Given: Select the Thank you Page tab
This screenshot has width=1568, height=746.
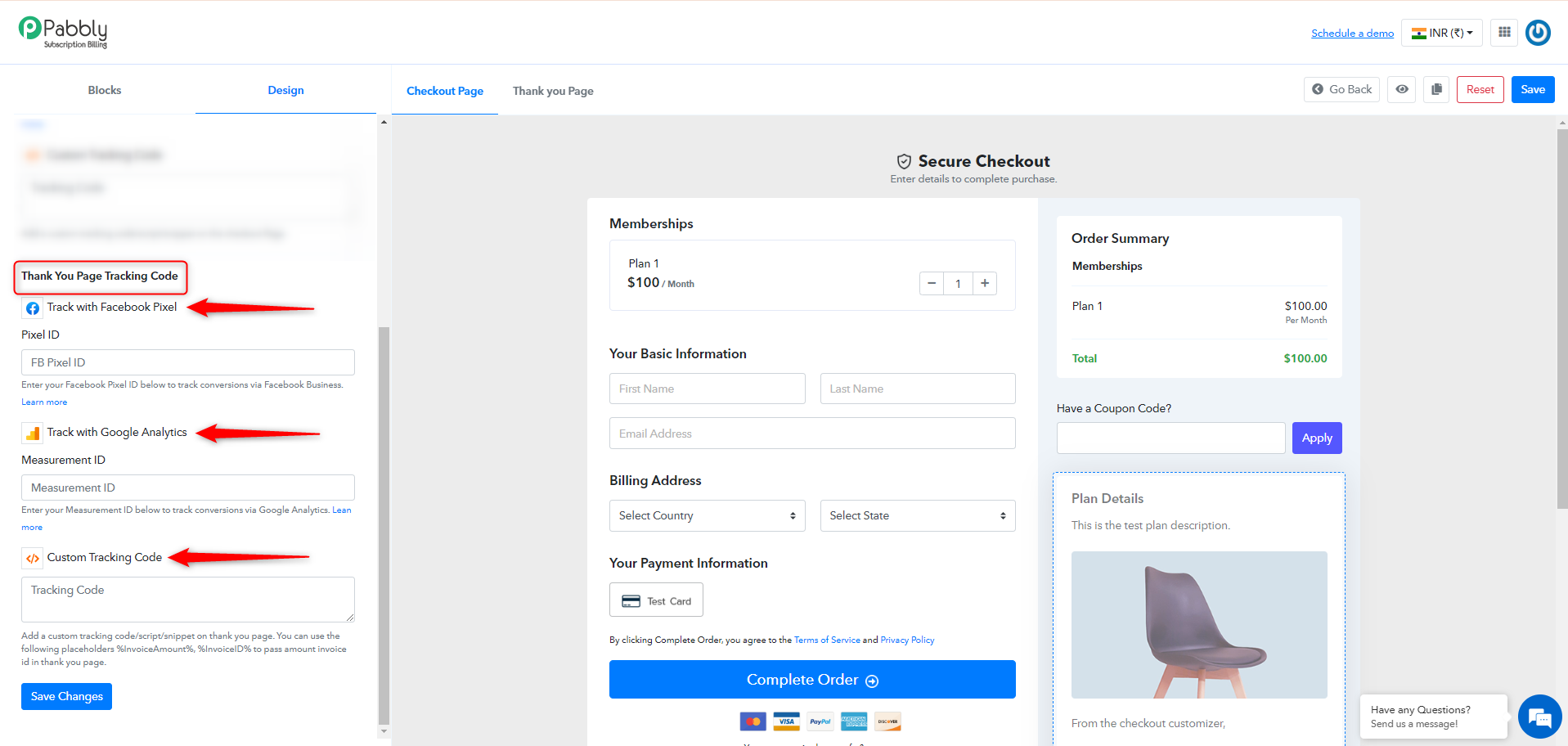Looking at the screenshot, I should click(553, 91).
